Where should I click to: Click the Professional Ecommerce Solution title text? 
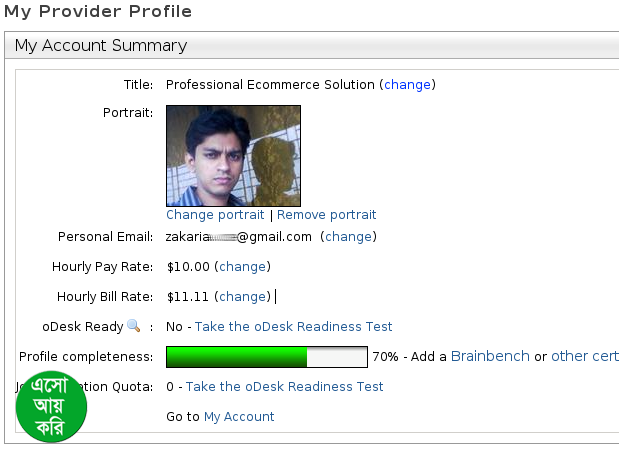[x=270, y=85]
